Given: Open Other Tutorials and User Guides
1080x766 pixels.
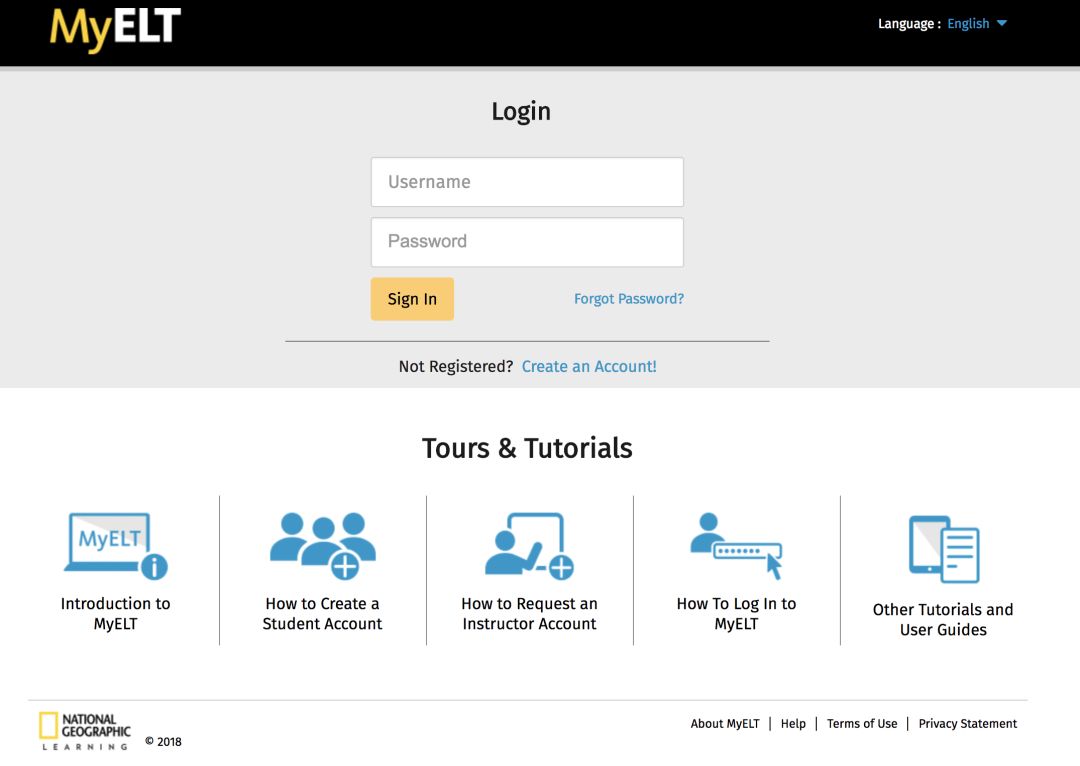Looking at the screenshot, I should pyautogui.click(x=943, y=619).
